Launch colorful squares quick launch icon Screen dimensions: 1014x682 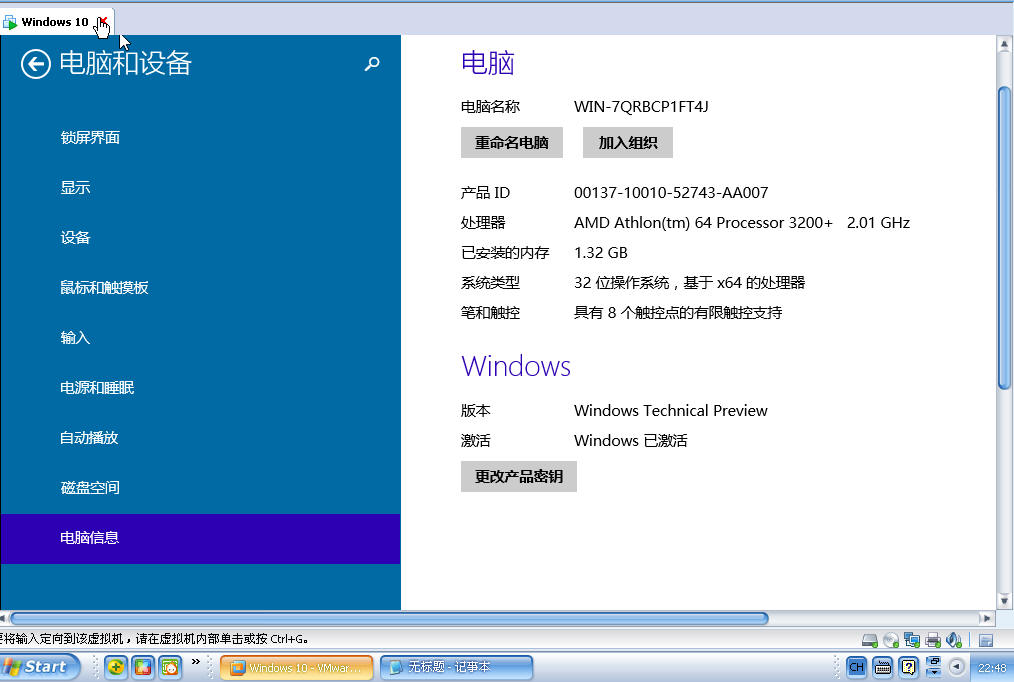coord(143,666)
